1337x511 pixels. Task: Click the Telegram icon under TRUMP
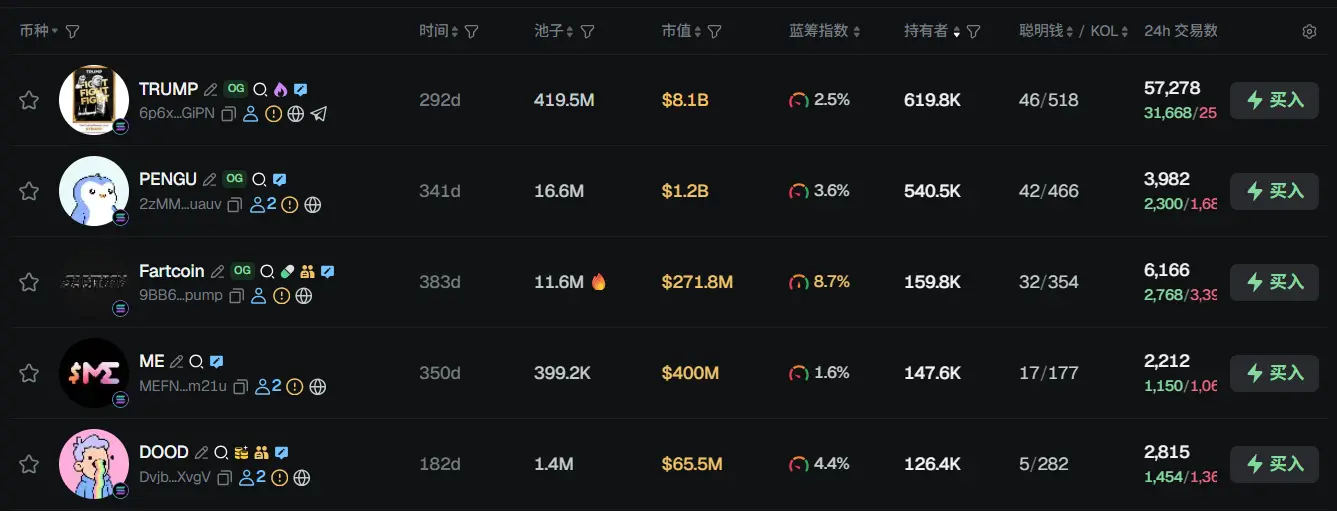(x=319, y=114)
